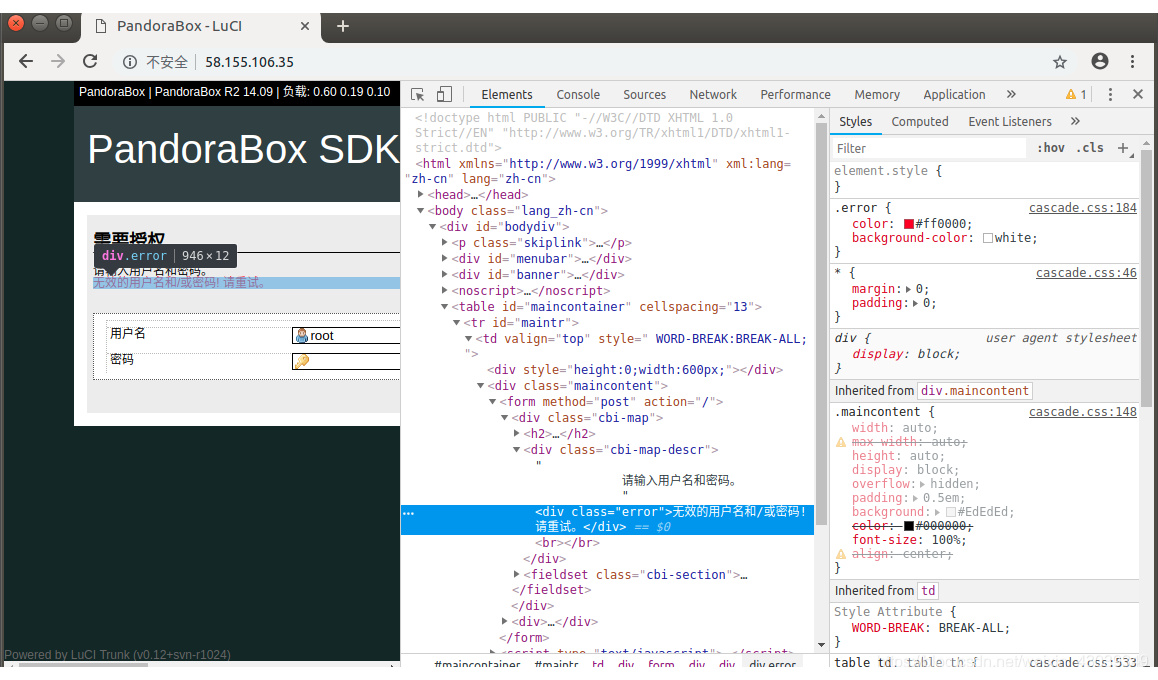Open the browser profile account icon

pyautogui.click(x=1100, y=62)
